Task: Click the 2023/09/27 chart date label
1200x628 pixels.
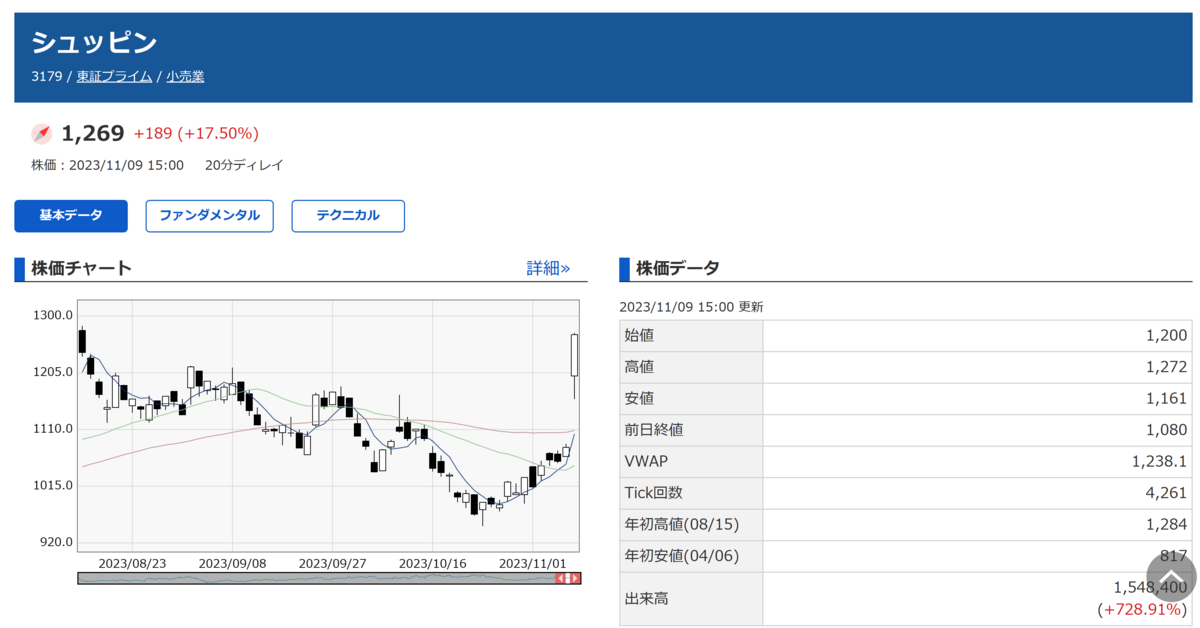Action: click(332, 563)
